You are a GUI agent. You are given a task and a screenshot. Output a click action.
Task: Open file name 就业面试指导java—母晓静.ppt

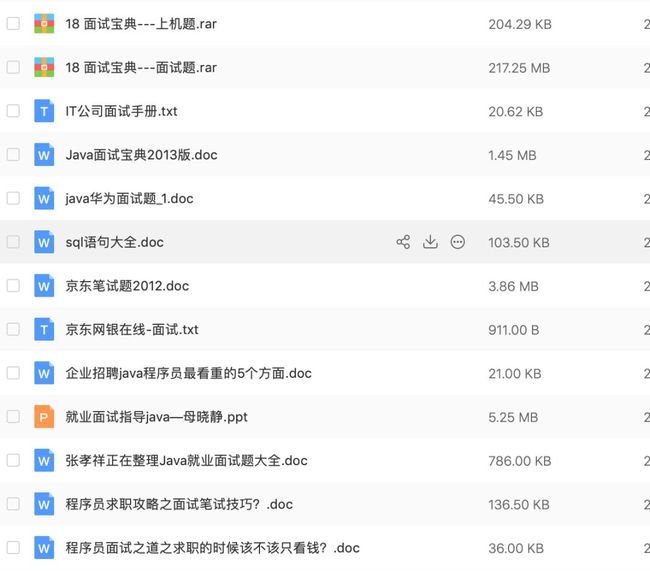tap(156, 417)
